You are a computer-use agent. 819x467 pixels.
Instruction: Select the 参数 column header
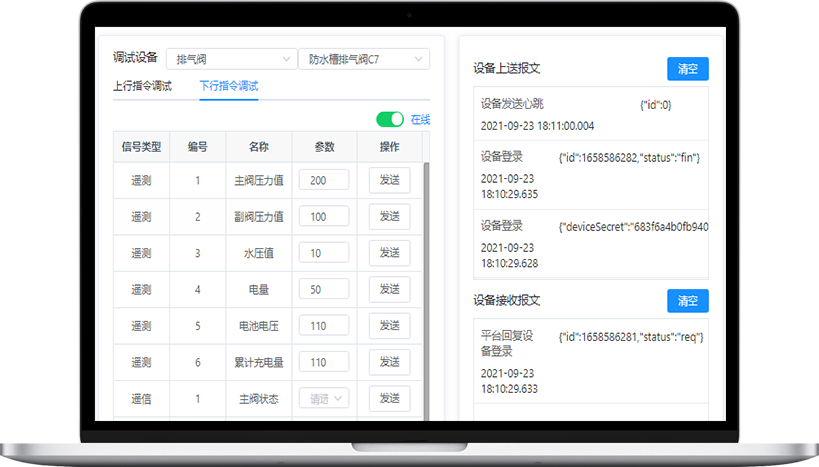(x=324, y=147)
